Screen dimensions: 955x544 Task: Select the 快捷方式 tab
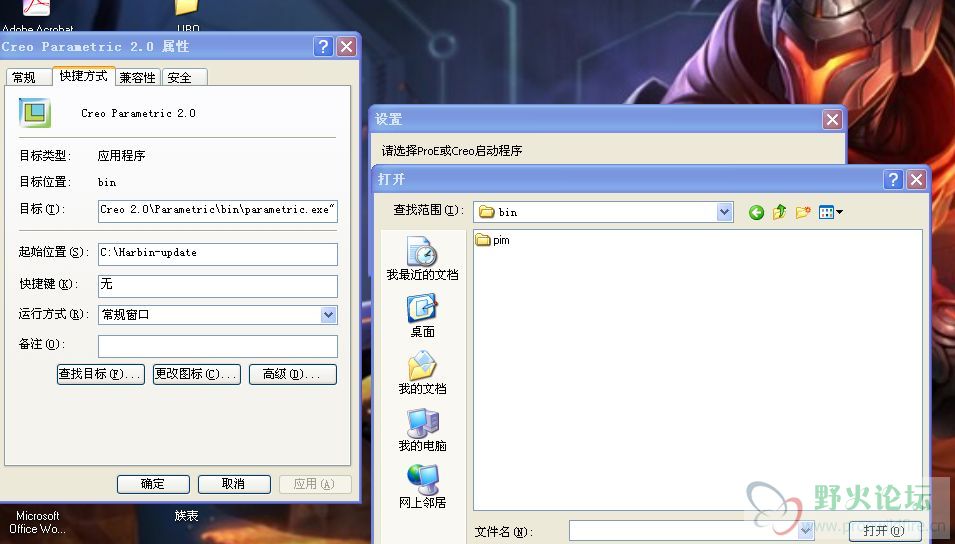83,76
